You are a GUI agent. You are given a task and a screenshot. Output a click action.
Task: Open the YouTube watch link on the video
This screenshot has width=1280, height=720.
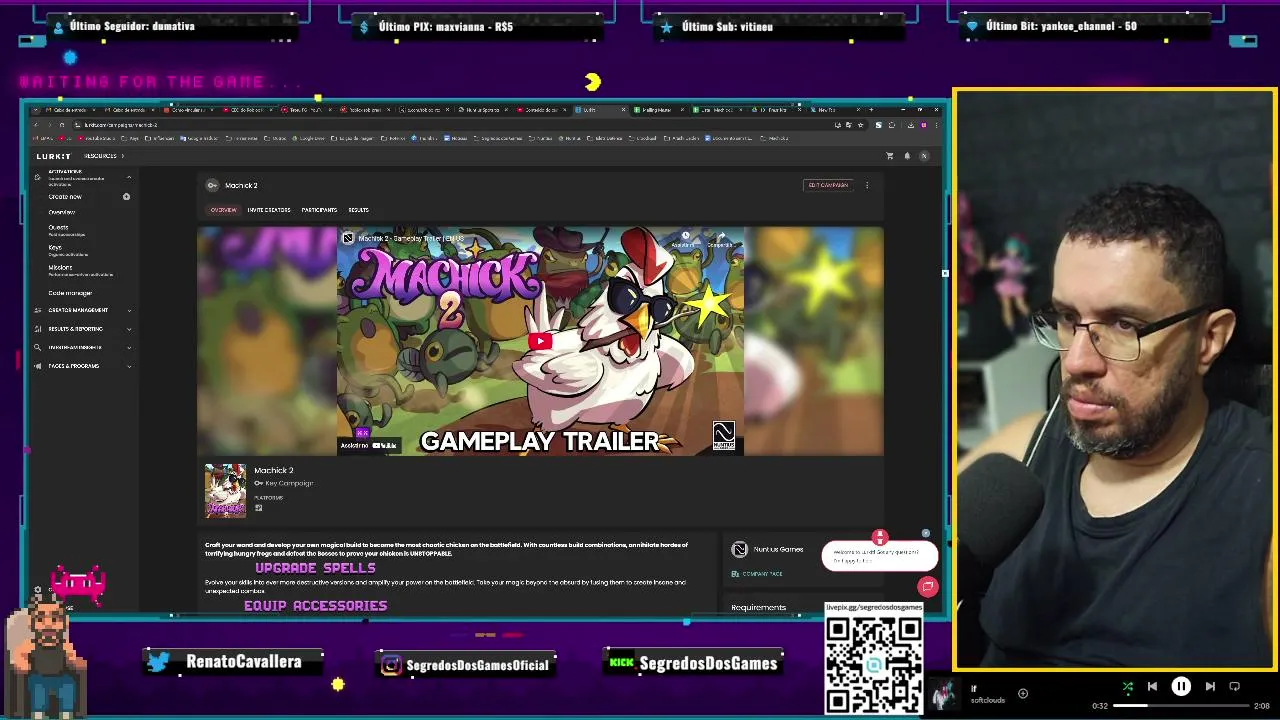coord(368,445)
